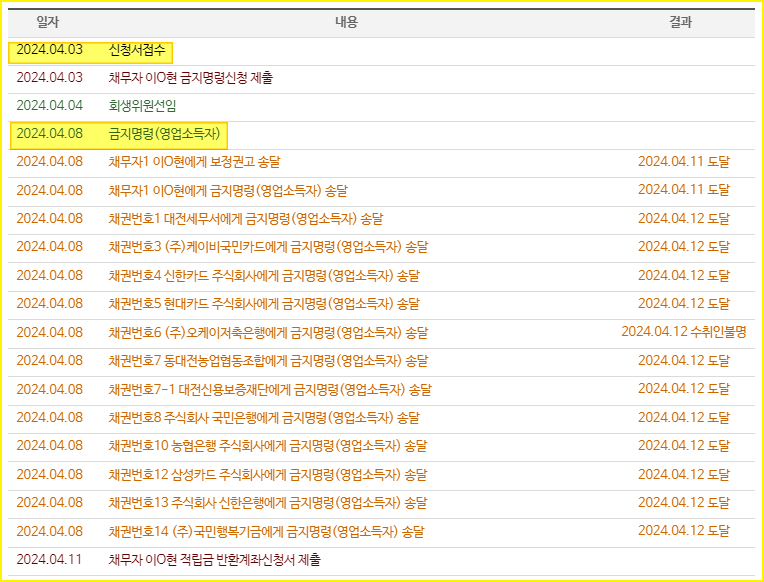The image size is (764, 582).
Task: Select 채권번호10 농협은행 주식회사 송달 entry
Action: (267, 446)
